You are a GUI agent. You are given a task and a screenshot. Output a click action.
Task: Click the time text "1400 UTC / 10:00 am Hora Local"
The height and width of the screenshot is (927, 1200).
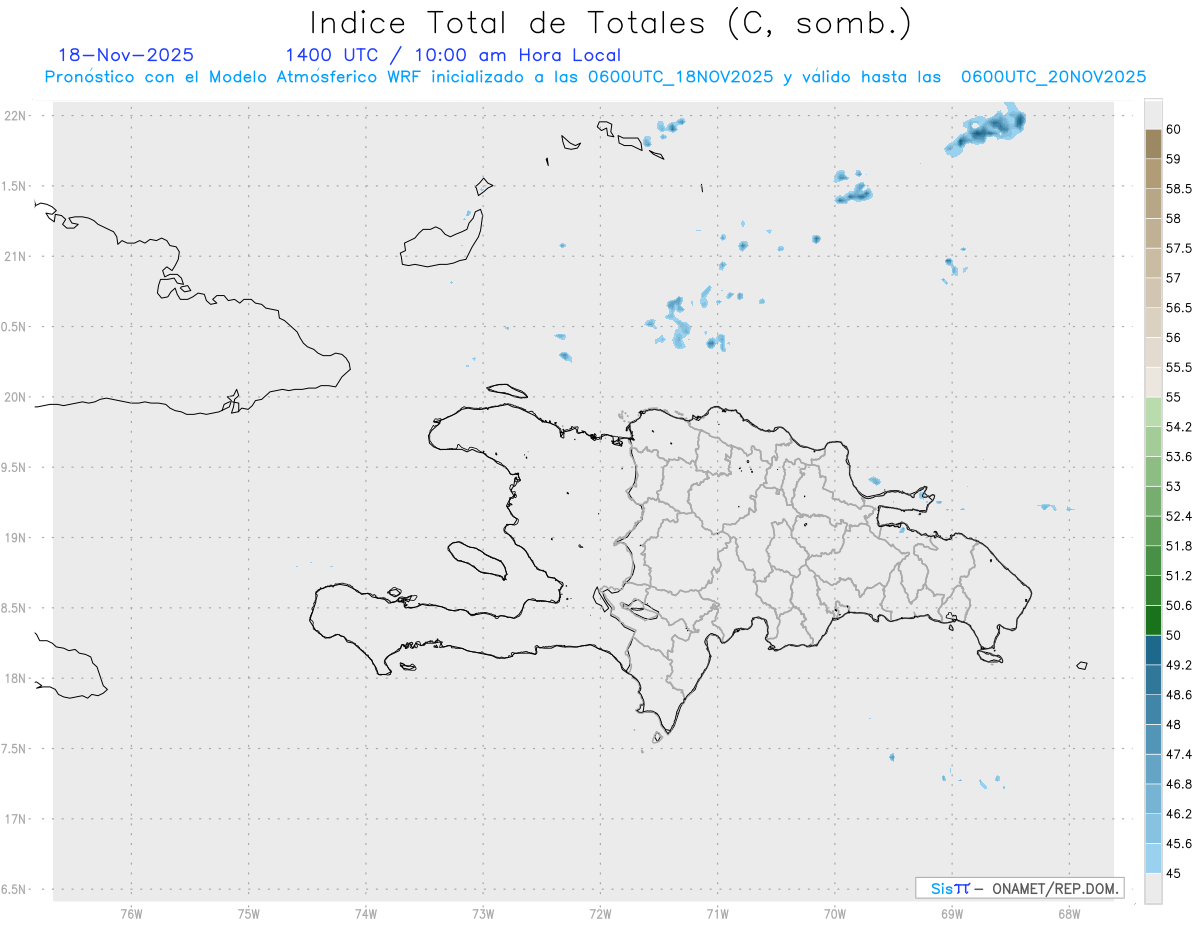coord(453,55)
